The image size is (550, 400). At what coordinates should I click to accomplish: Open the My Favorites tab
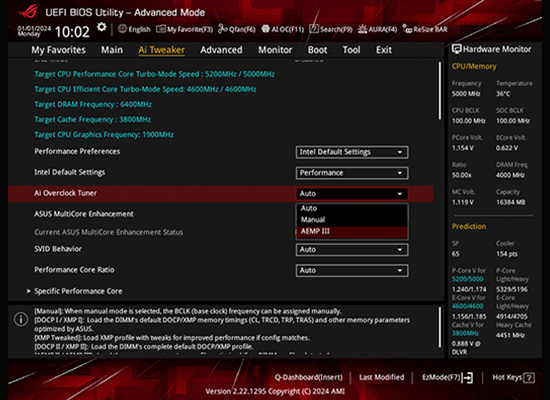tap(58, 50)
